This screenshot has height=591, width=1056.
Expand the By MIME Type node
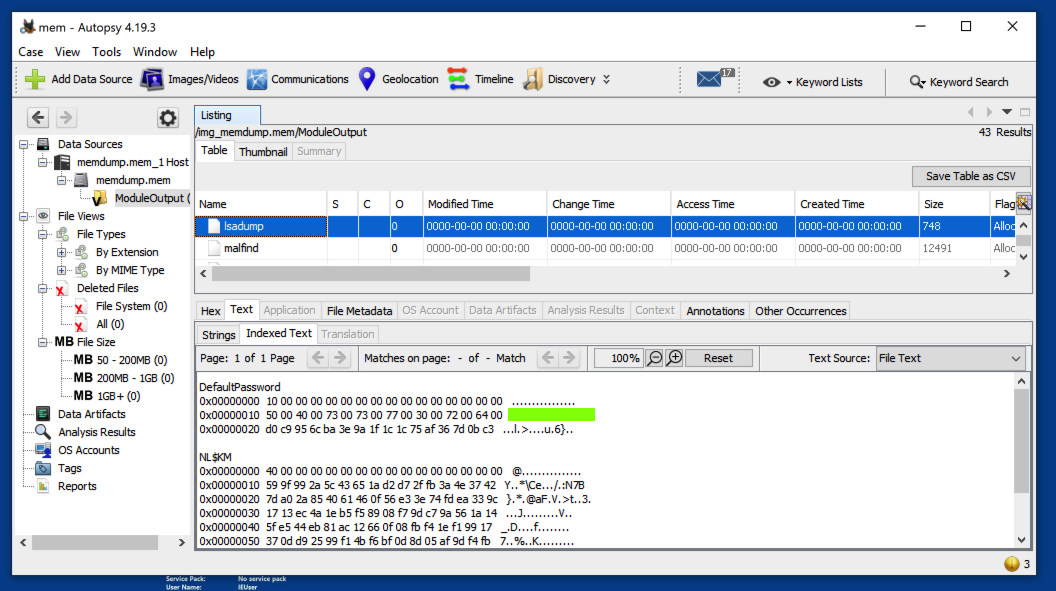61,270
